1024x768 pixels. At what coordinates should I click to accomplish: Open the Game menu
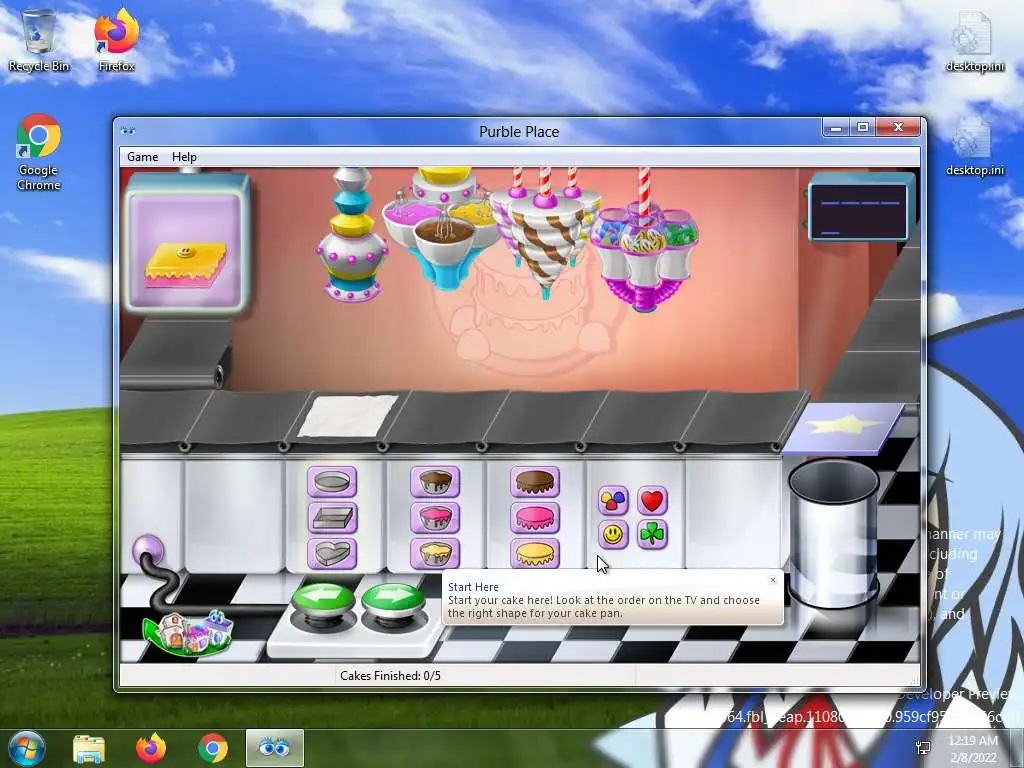(142, 157)
